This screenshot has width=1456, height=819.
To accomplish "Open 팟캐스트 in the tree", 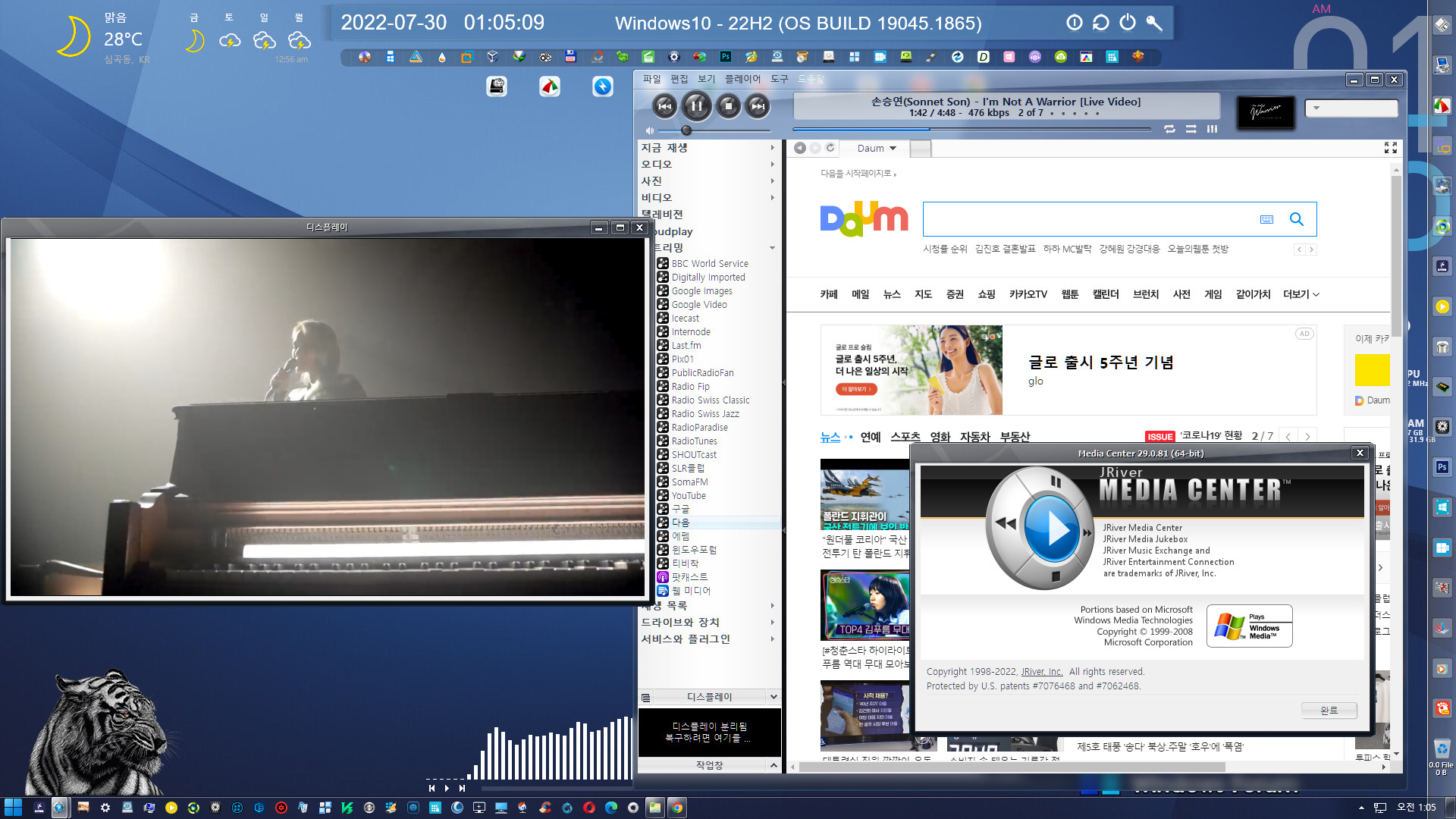I will [x=689, y=577].
